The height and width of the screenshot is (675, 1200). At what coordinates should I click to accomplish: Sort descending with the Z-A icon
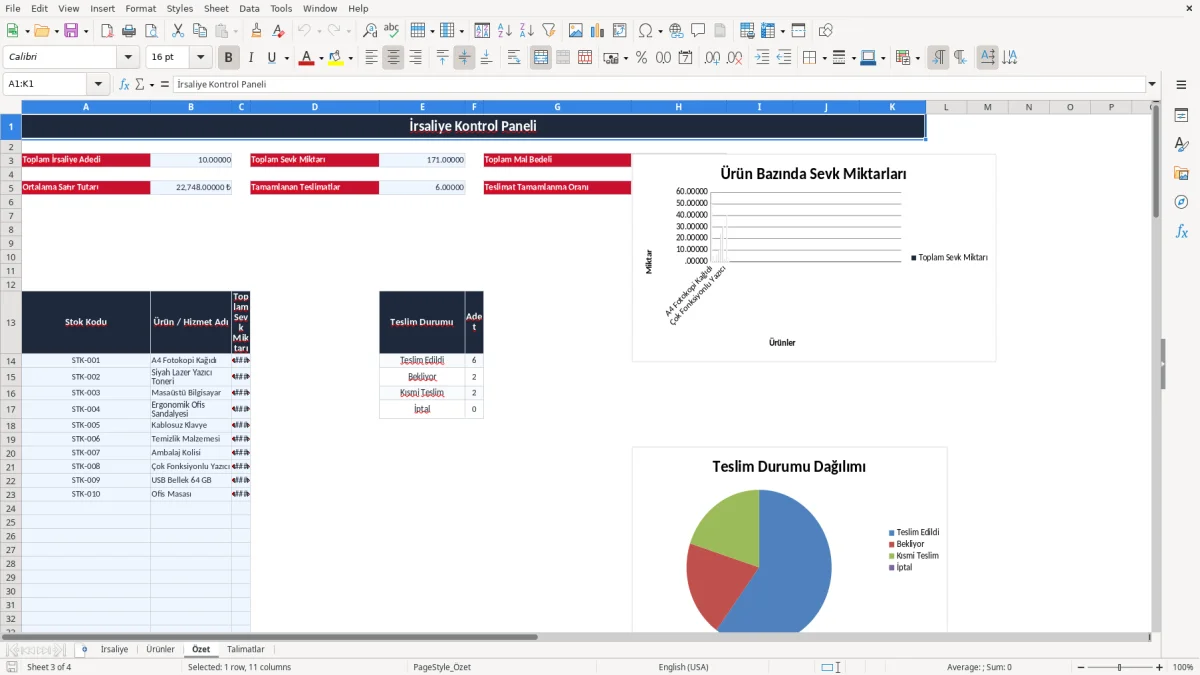[x=526, y=31]
